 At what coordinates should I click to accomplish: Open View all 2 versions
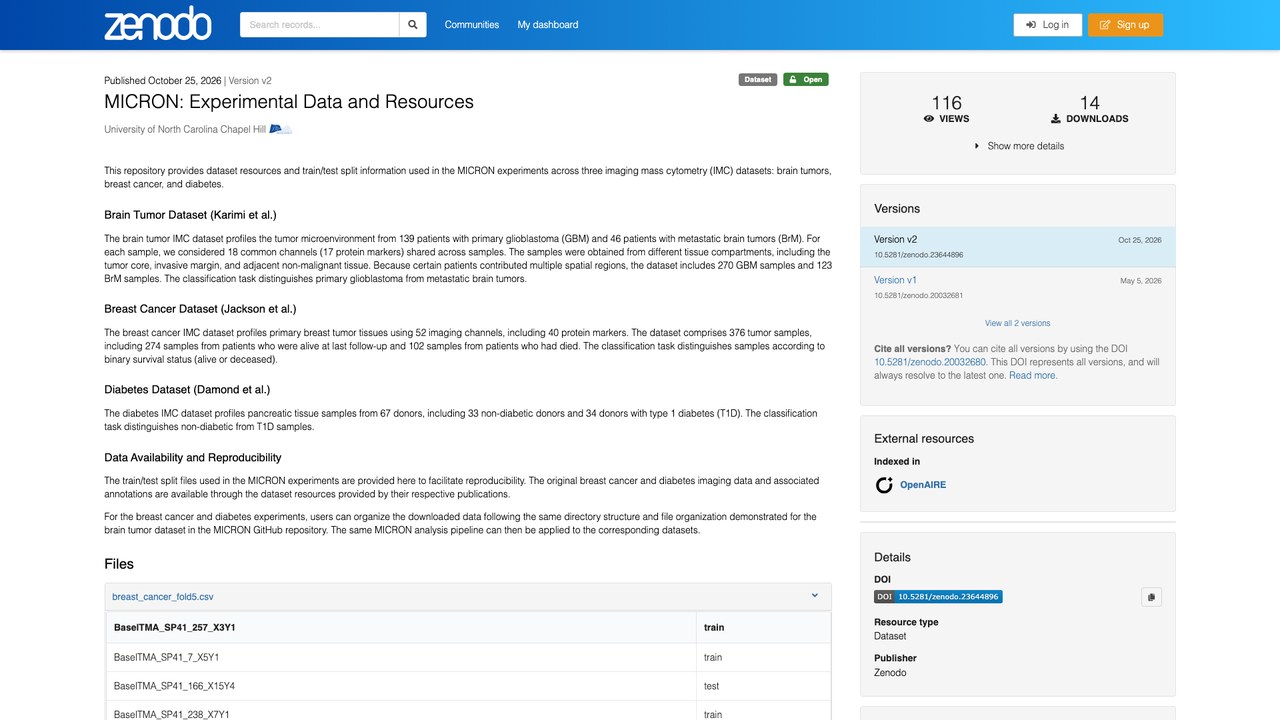coord(1018,323)
